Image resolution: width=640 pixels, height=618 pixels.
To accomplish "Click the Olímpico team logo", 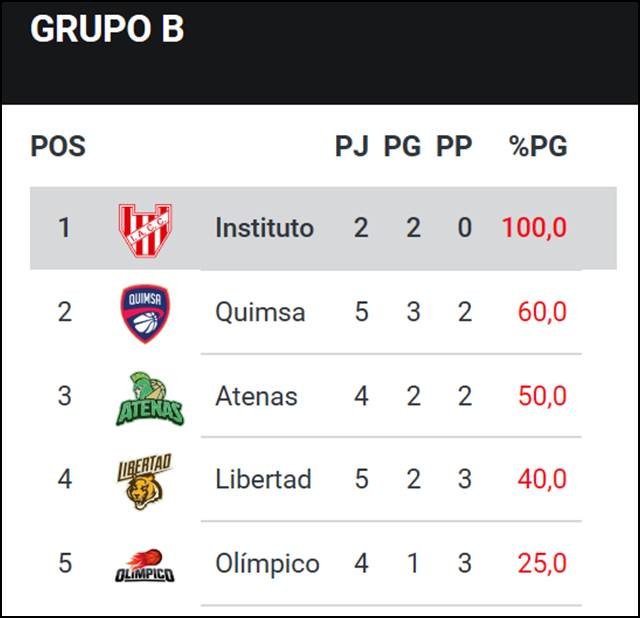I will pyautogui.click(x=145, y=565).
